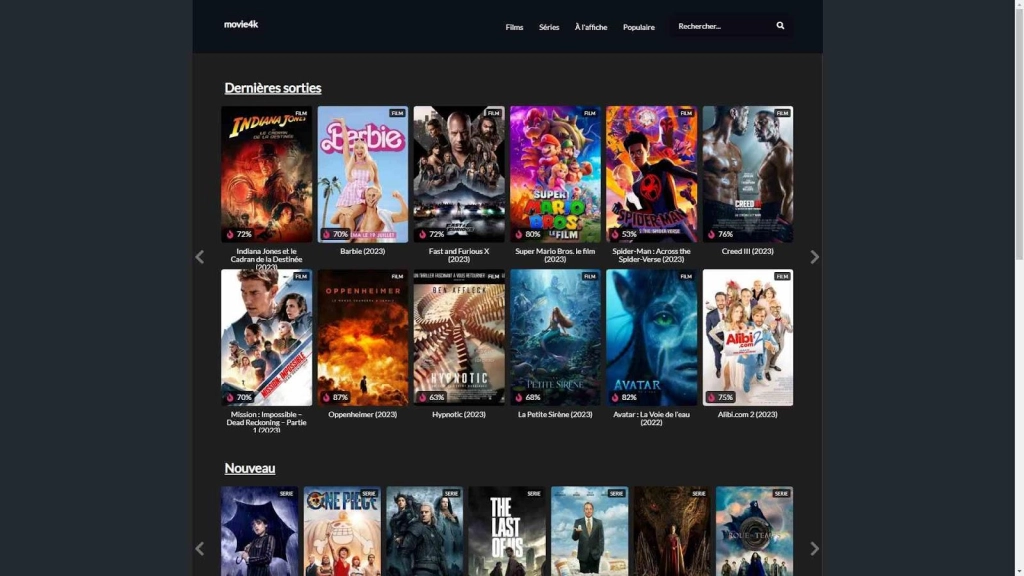Screen dimensions: 1024x576
Task: Click the page vertical scrollbar thumb
Action: 1019,133
